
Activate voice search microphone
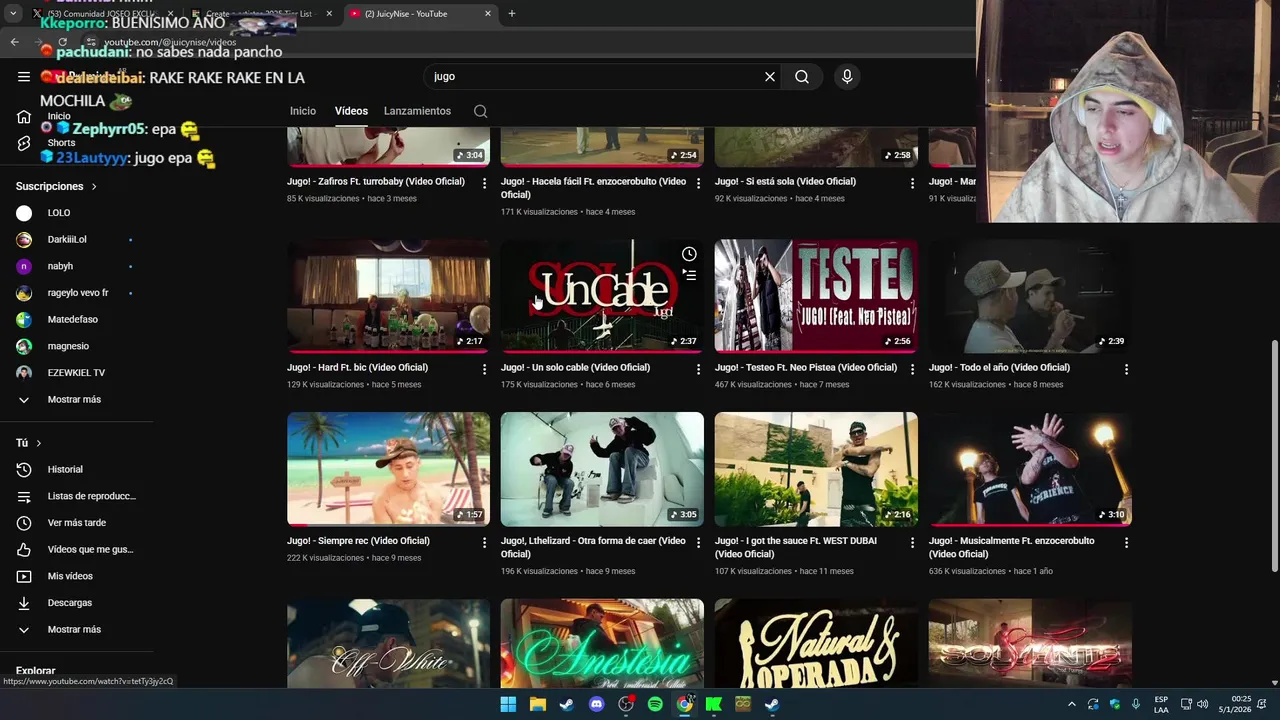[847, 77]
